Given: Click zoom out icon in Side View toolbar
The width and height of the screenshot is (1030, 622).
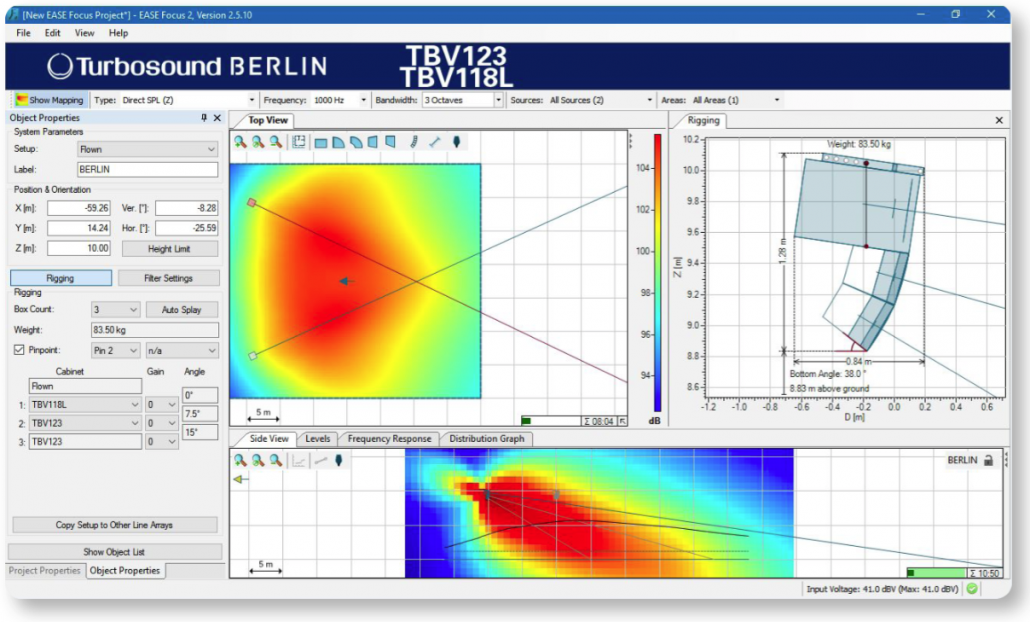Looking at the screenshot, I should click(276, 460).
